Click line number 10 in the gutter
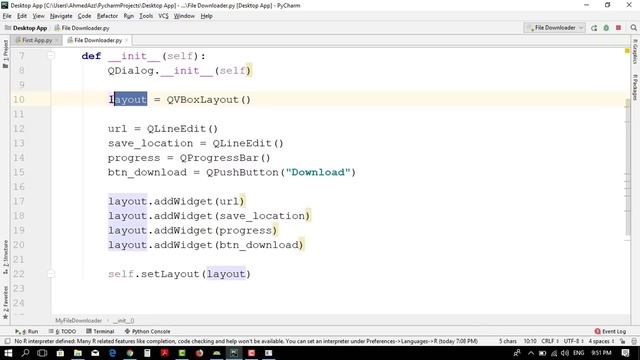This screenshot has height=360, width=640. coord(18,100)
